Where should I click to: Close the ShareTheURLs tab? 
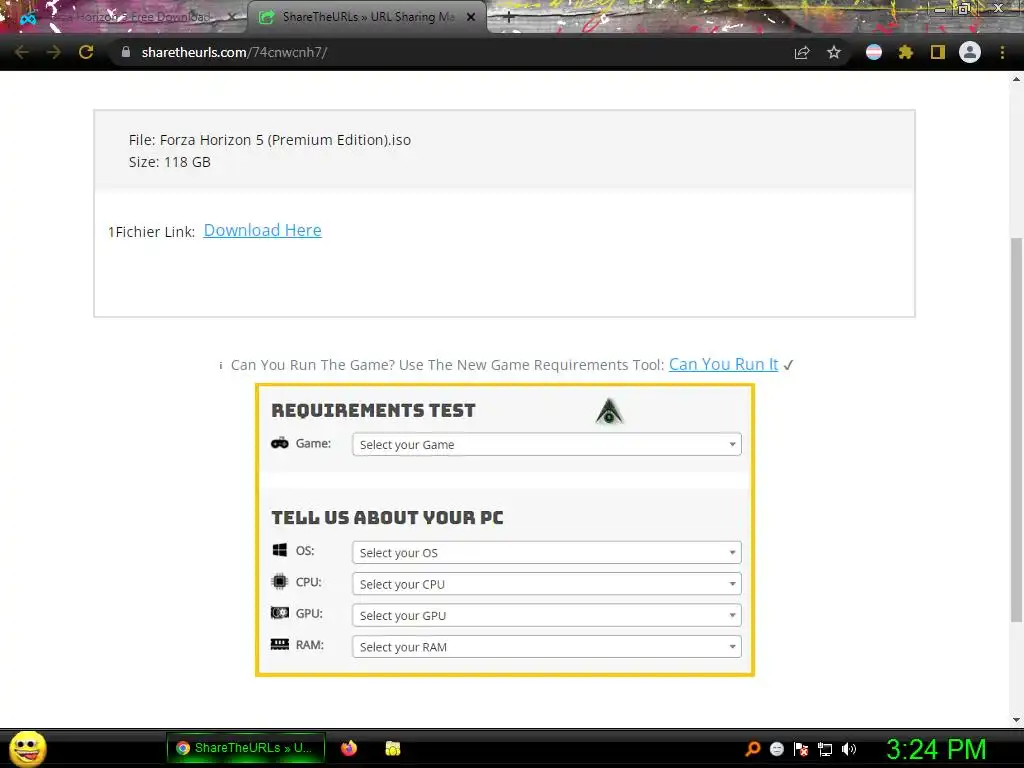[x=471, y=18]
